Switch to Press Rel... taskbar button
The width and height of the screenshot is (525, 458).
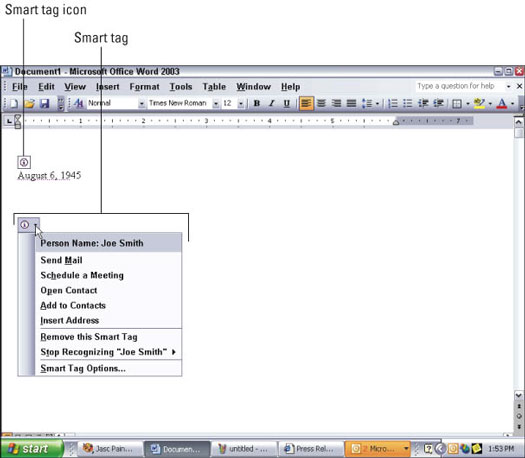[x=311, y=449]
